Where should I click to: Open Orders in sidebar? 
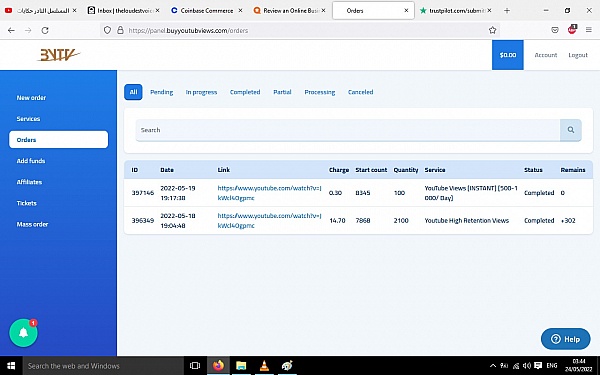[x=59, y=140]
